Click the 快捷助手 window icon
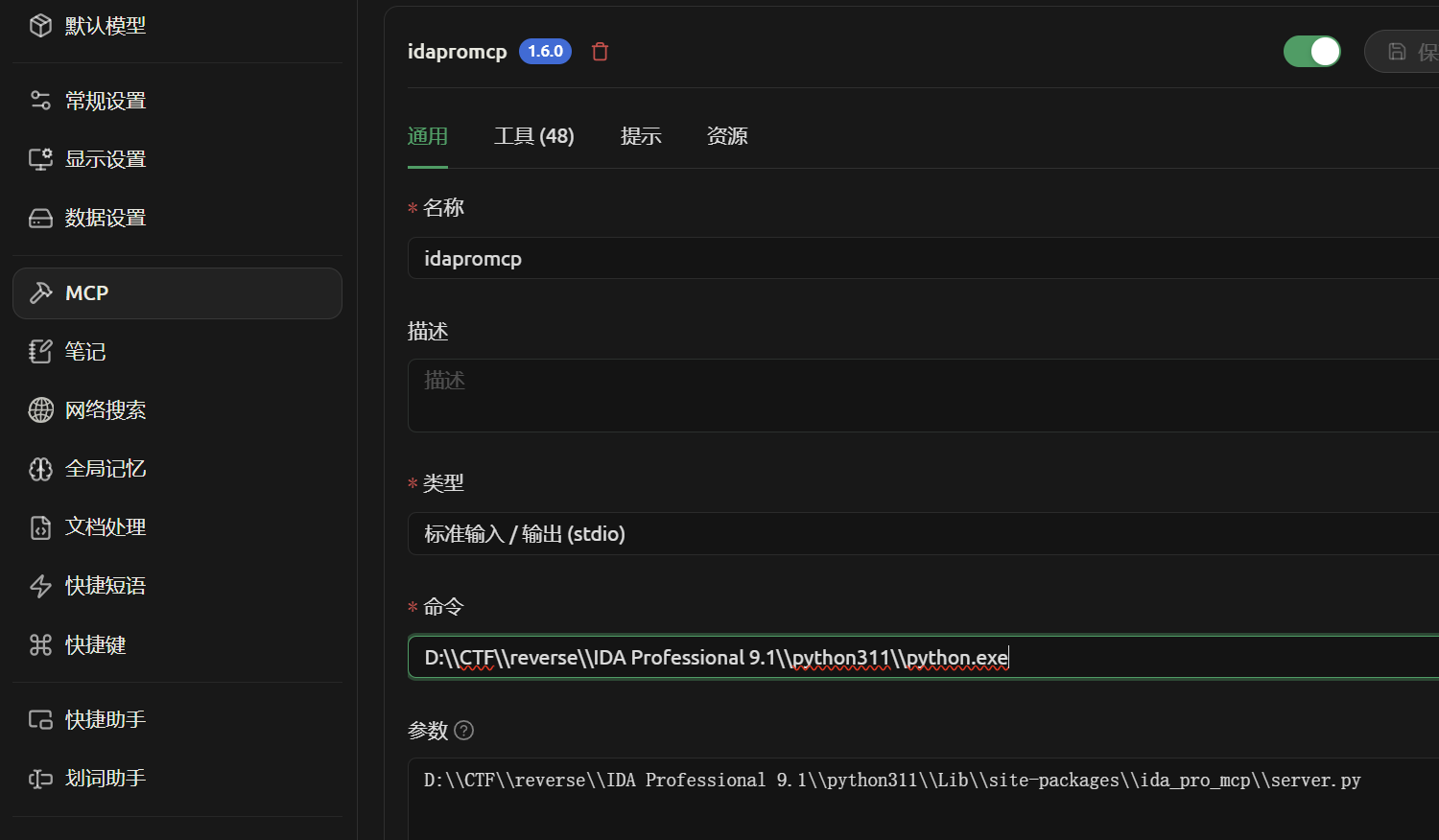This screenshot has height=840, width=1439. pyautogui.click(x=40, y=720)
